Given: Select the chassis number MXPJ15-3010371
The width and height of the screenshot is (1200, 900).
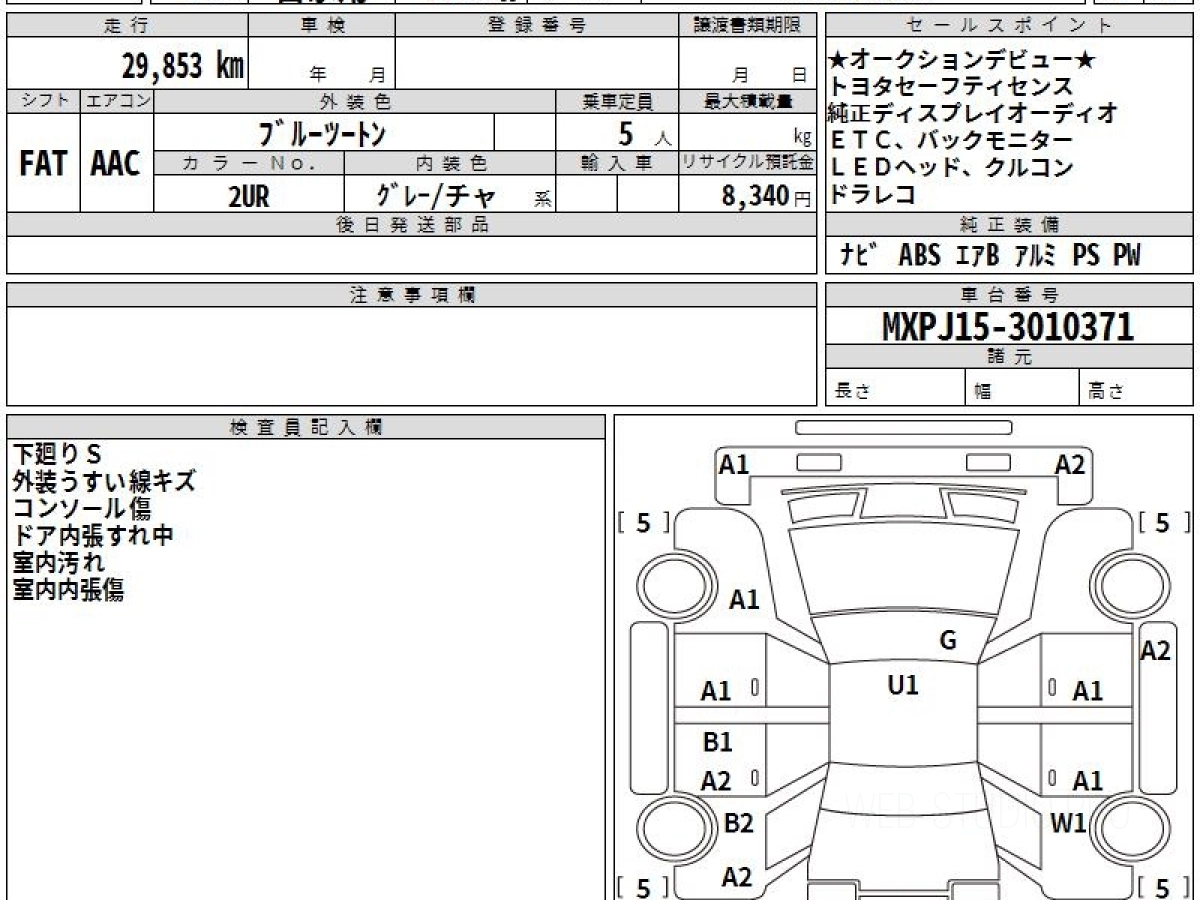Looking at the screenshot, I should [x=1008, y=327].
